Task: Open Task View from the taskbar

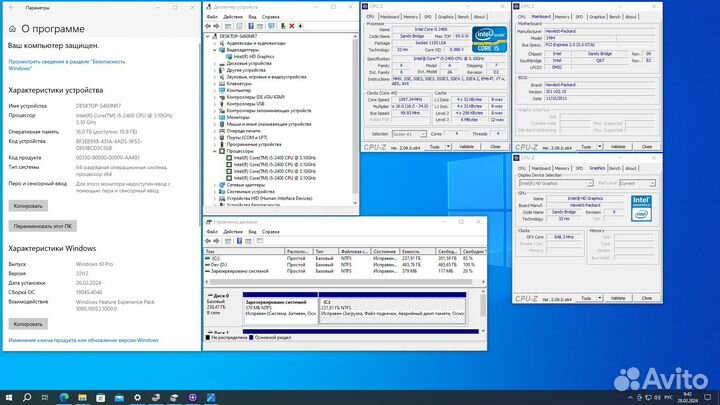Action: tap(45, 397)
